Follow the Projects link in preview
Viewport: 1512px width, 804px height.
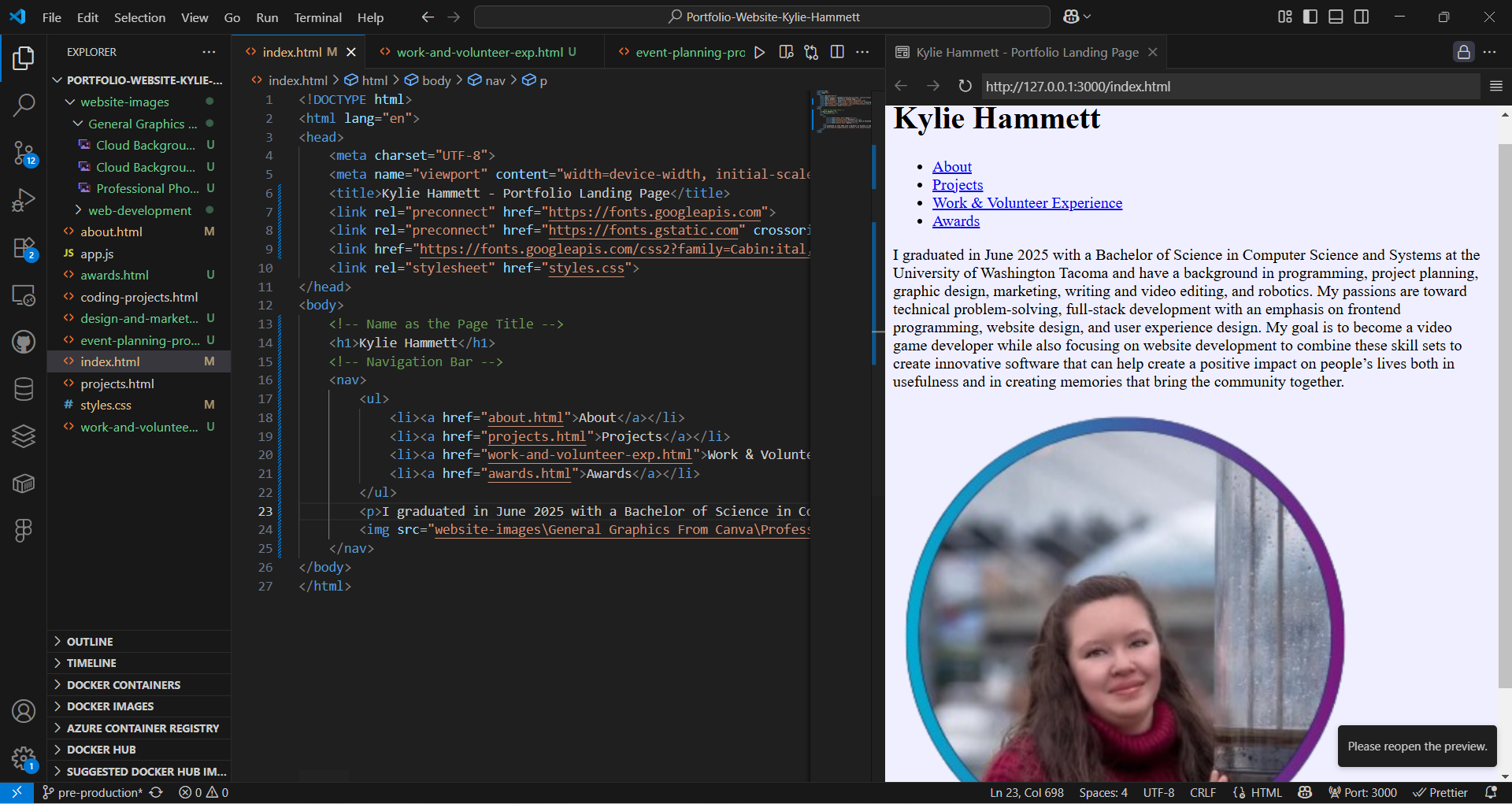(957, 184)
